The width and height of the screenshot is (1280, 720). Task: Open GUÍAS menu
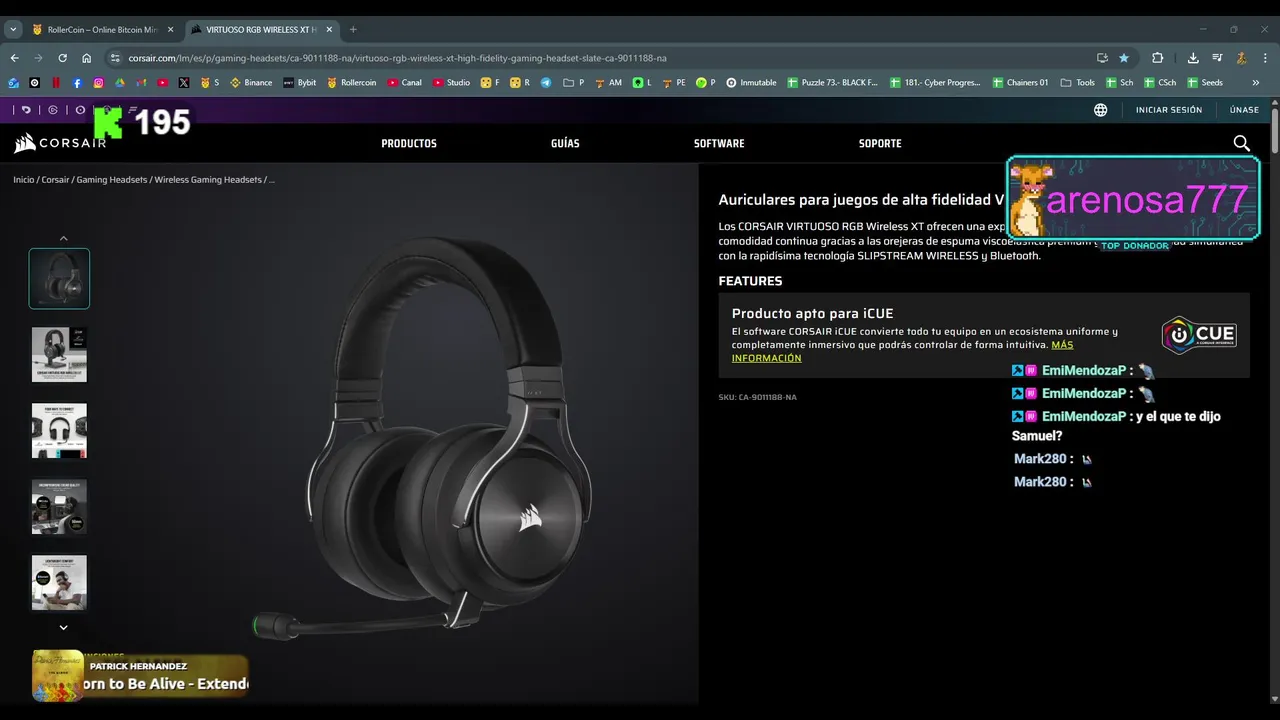565,143
